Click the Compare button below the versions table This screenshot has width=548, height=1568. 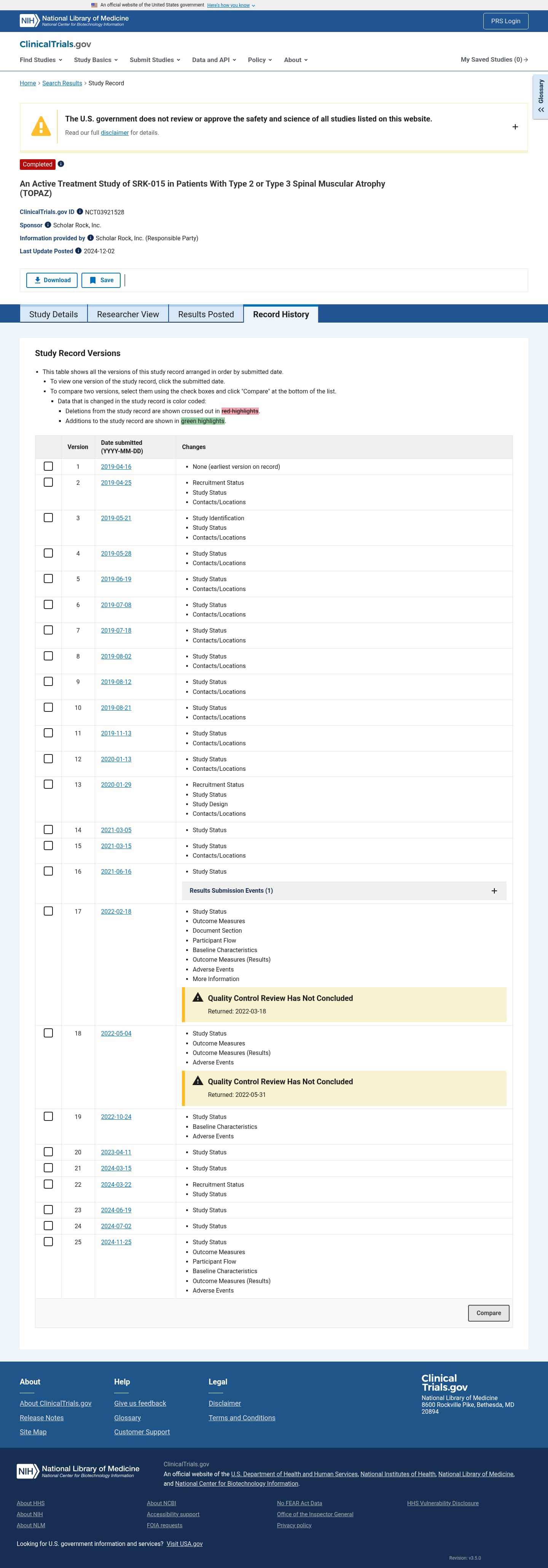pos(488,1313)
